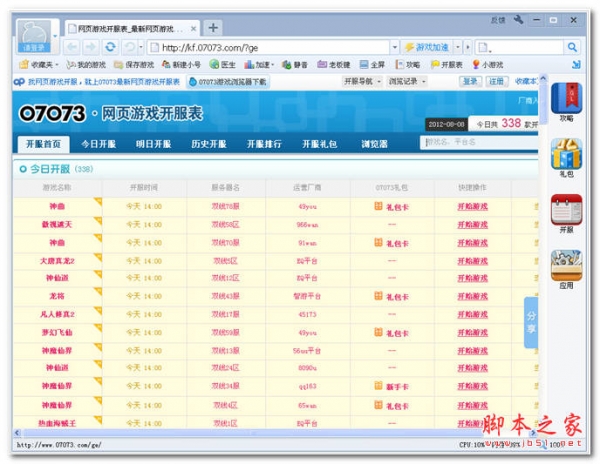Viewport: 600px width, 464px height.
Task: Open 开服表 in the bookmarks toolbar
Action: 447,65
